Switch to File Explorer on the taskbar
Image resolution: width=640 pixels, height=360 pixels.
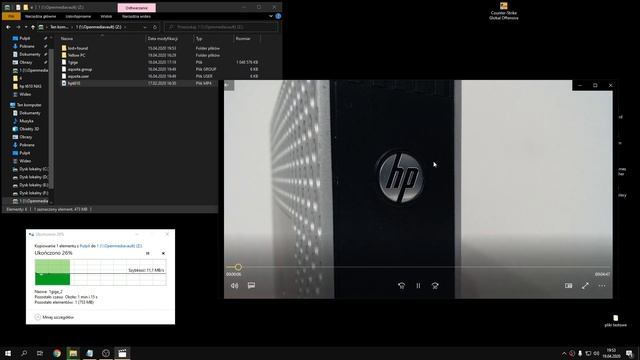73,353
